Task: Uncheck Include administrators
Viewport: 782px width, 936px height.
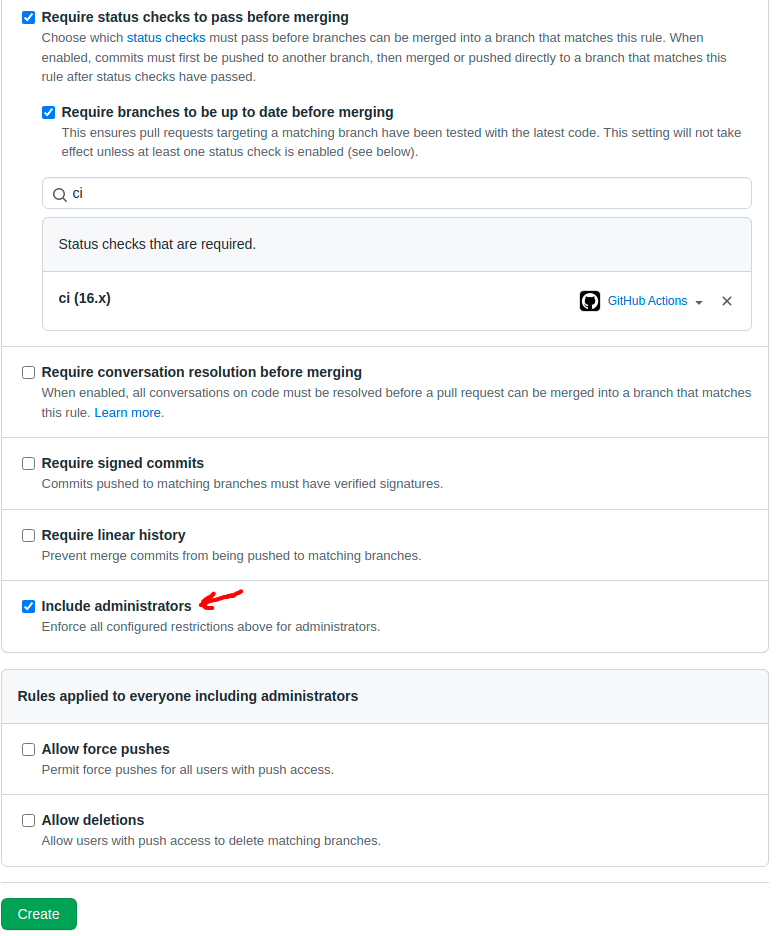Action: [29, 607]
